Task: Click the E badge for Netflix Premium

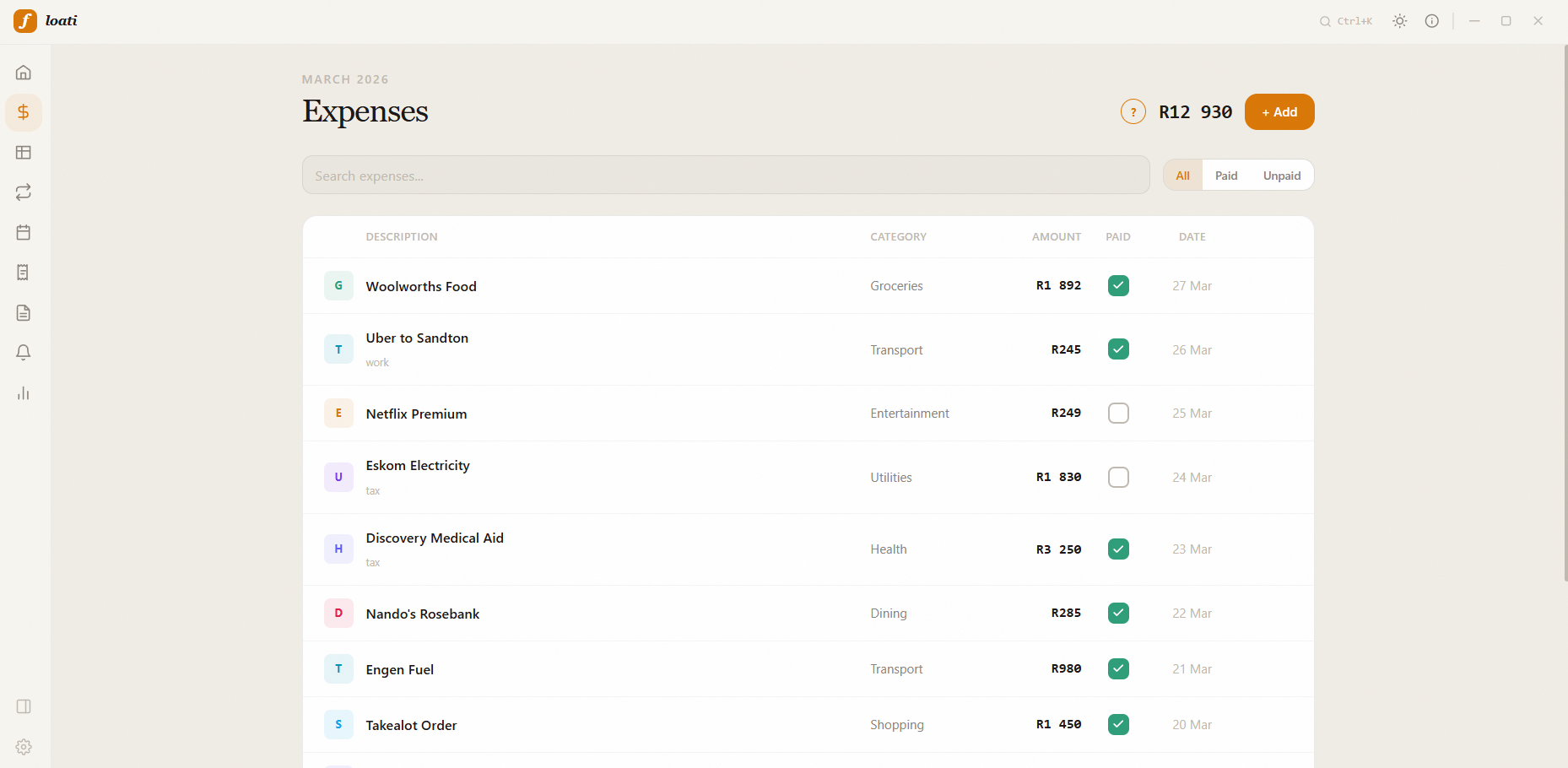Action: tap(338, 413)
